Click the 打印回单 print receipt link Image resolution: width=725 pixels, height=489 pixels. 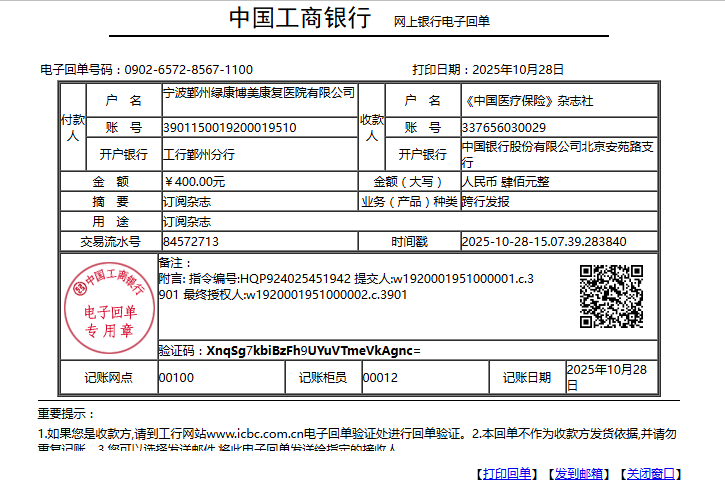point(505,473)
